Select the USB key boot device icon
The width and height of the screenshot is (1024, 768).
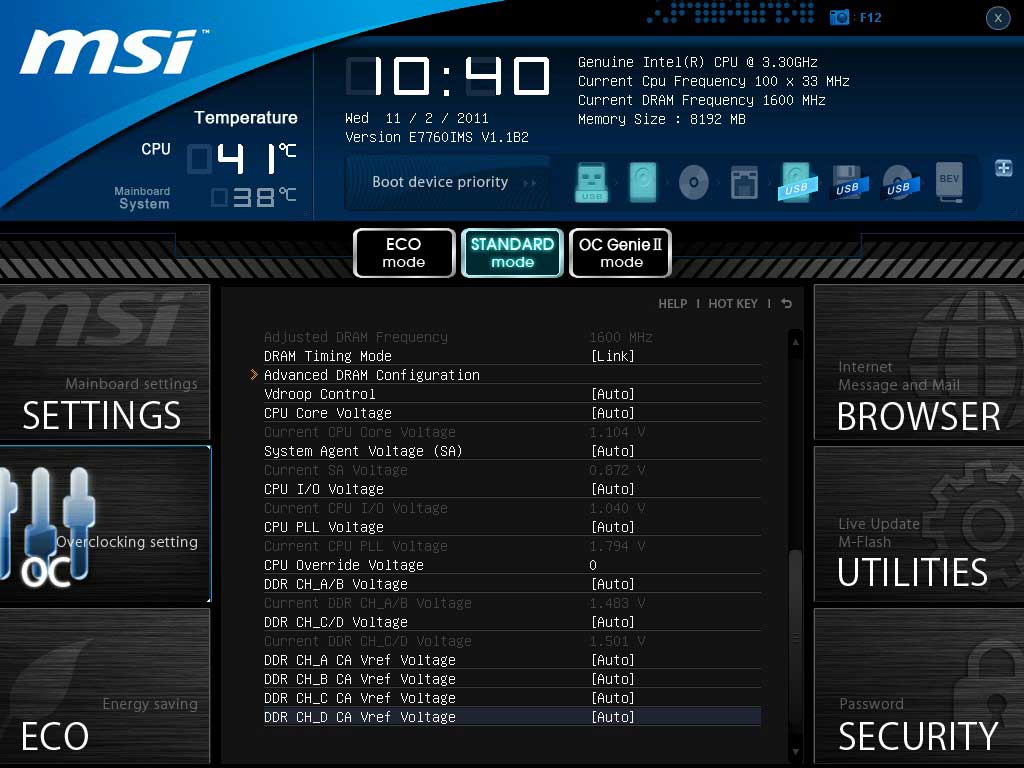592,182
